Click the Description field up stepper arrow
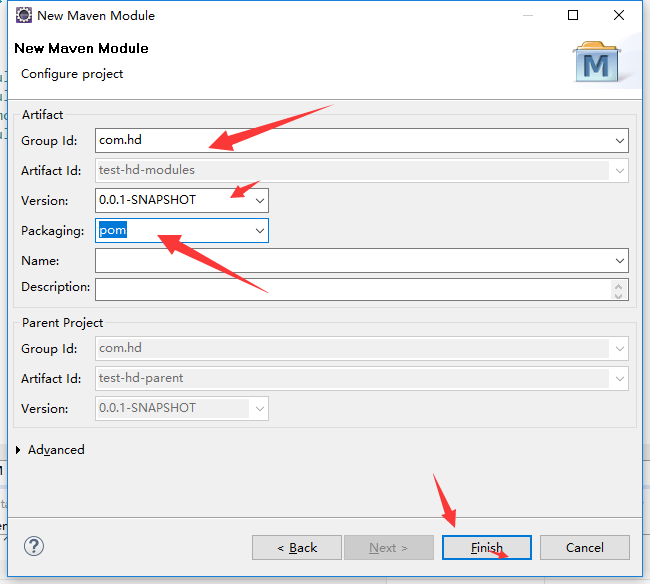 [618, 286]
